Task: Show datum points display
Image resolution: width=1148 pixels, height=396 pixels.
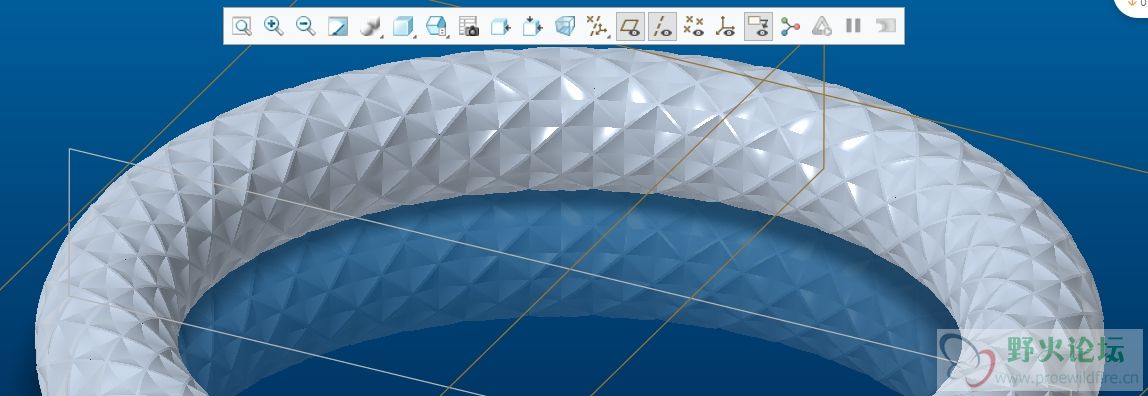Action: (x=693, y=27)
